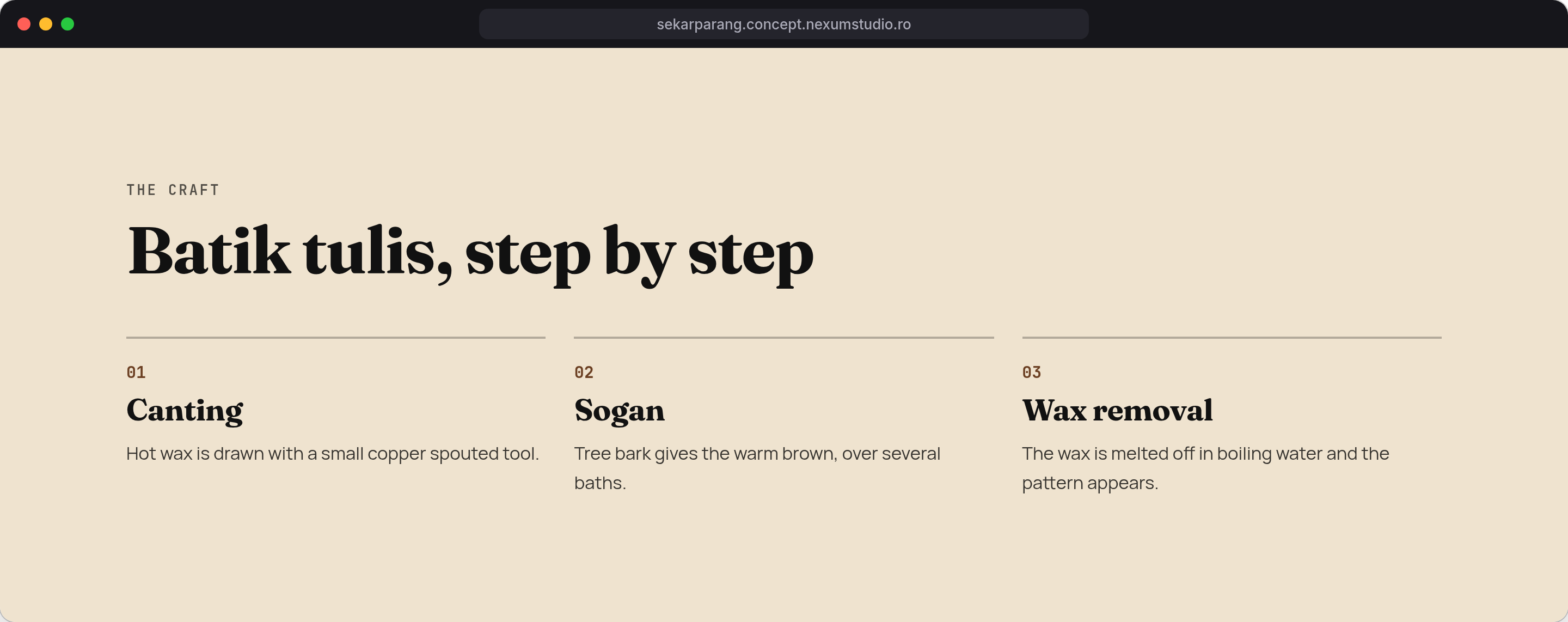The height and width of the screenshot is (622, 1568).
Task: Focus the sekarparang.concept.nexumstudio.ro address bar
Action: click(x=783, y=24)
